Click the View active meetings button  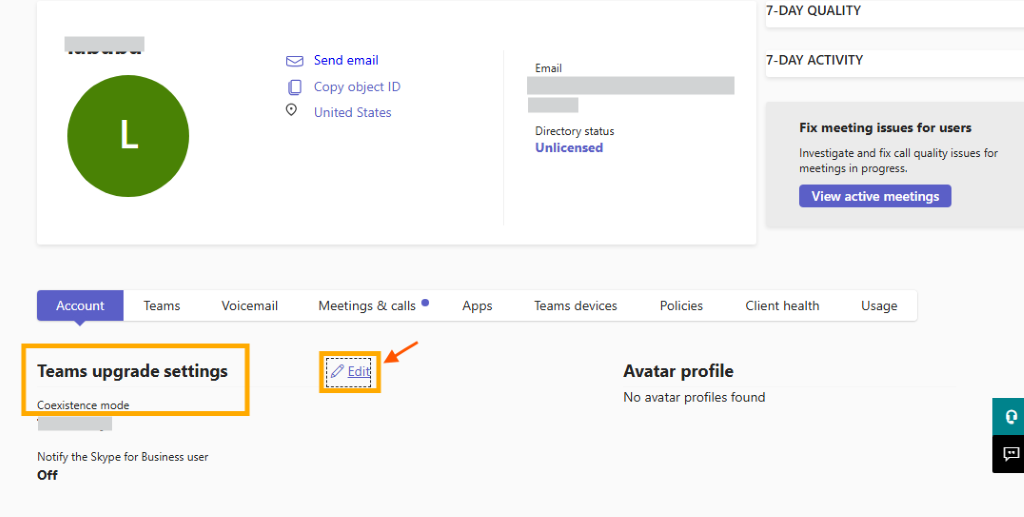coord(875,196)
